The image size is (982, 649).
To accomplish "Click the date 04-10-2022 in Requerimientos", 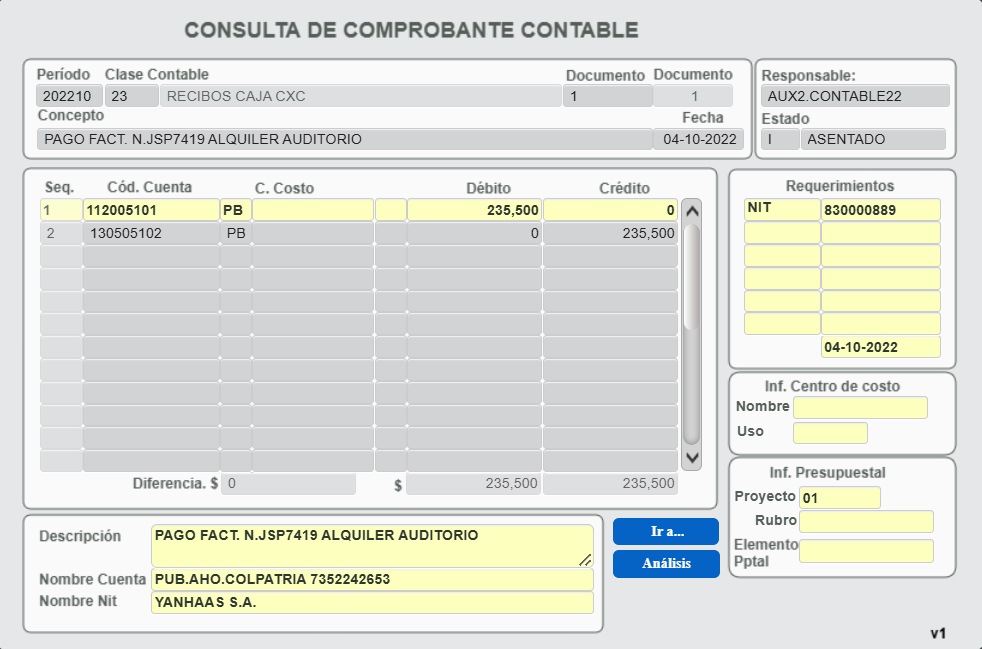I will tap(881, 347).
